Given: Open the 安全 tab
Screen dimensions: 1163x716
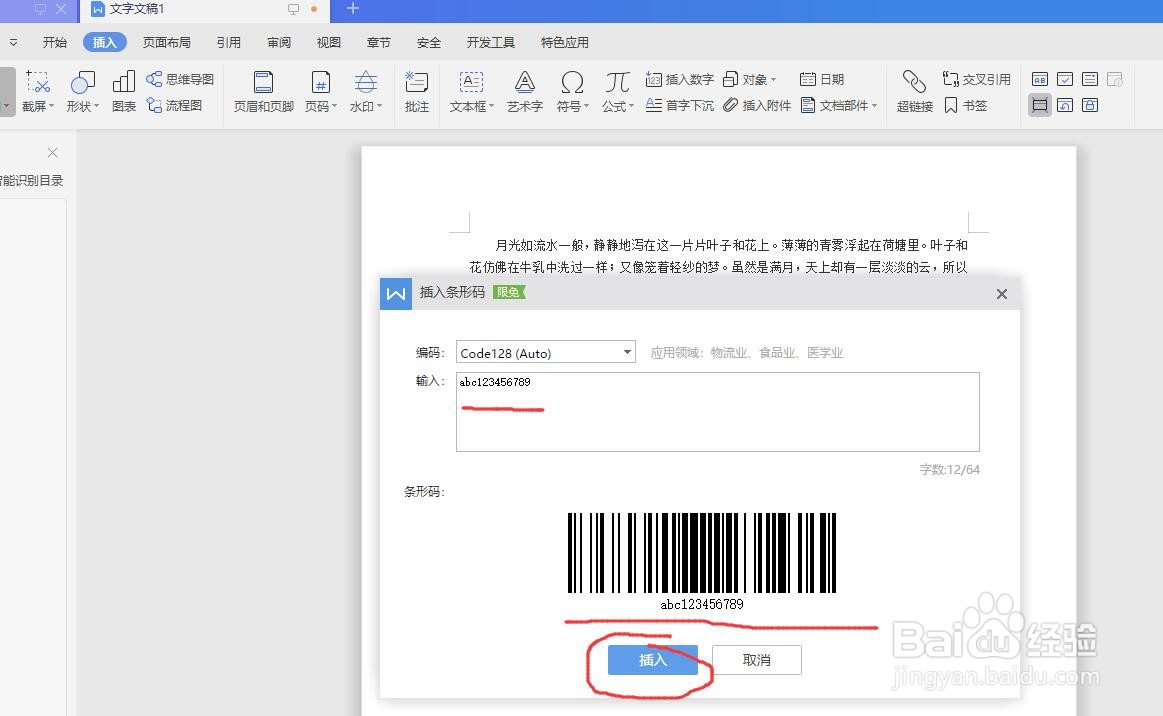Looking at the screenshot, I should pyautogui.click(x=429, y=42).
